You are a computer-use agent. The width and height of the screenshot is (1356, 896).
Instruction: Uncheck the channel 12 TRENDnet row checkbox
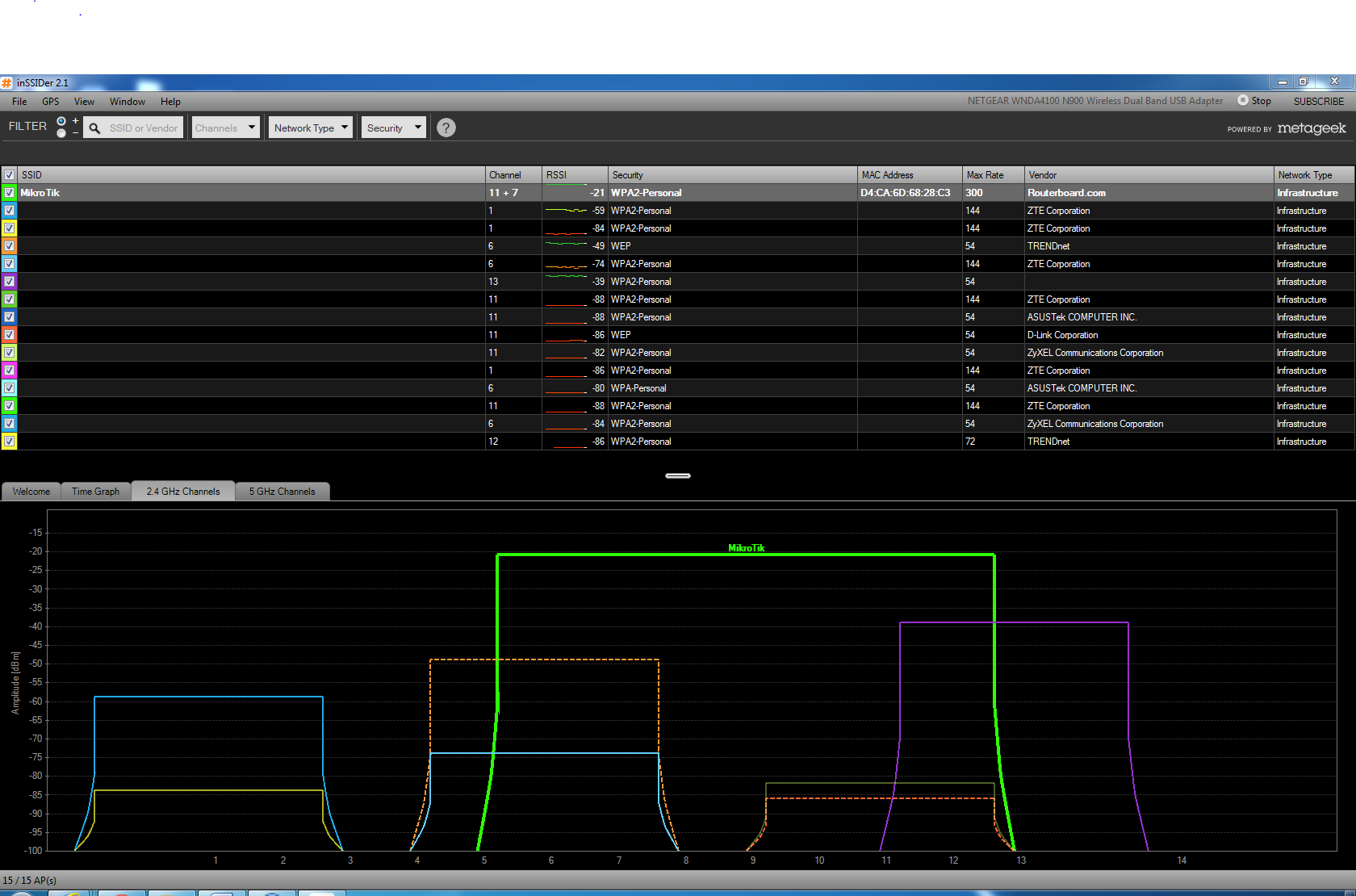[9, 441]
